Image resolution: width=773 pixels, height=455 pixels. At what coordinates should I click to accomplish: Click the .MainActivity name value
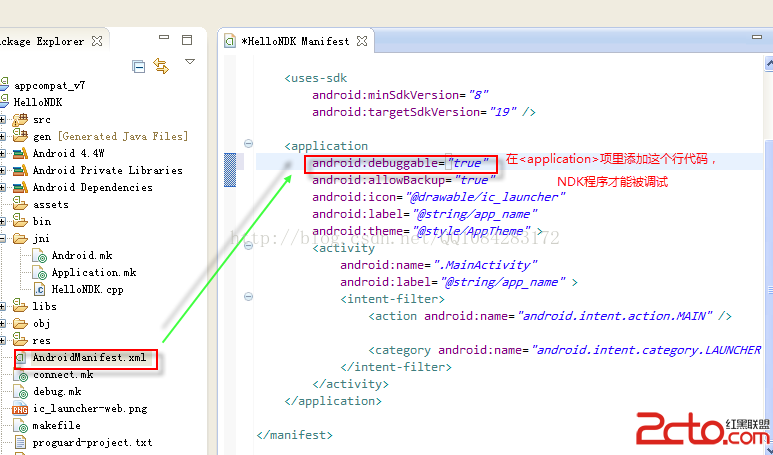click(485, 265)
